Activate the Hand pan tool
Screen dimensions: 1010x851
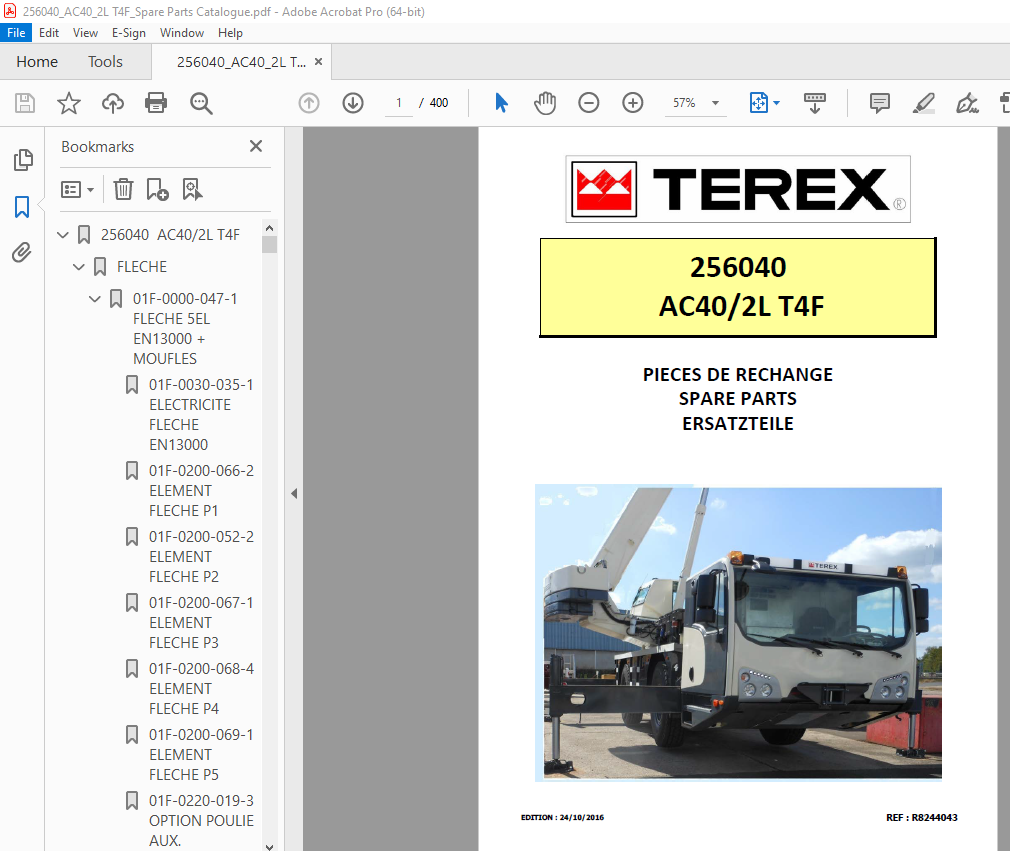(545, 103)
